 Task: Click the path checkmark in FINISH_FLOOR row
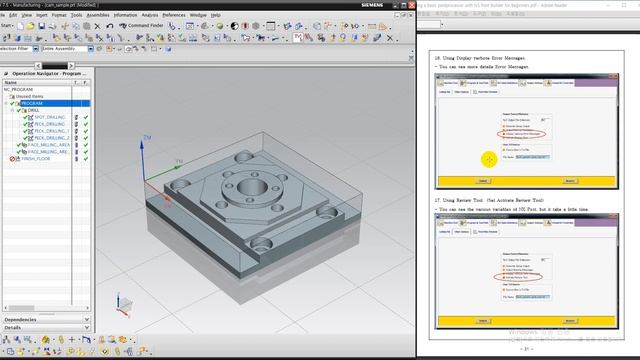[86, 159]
